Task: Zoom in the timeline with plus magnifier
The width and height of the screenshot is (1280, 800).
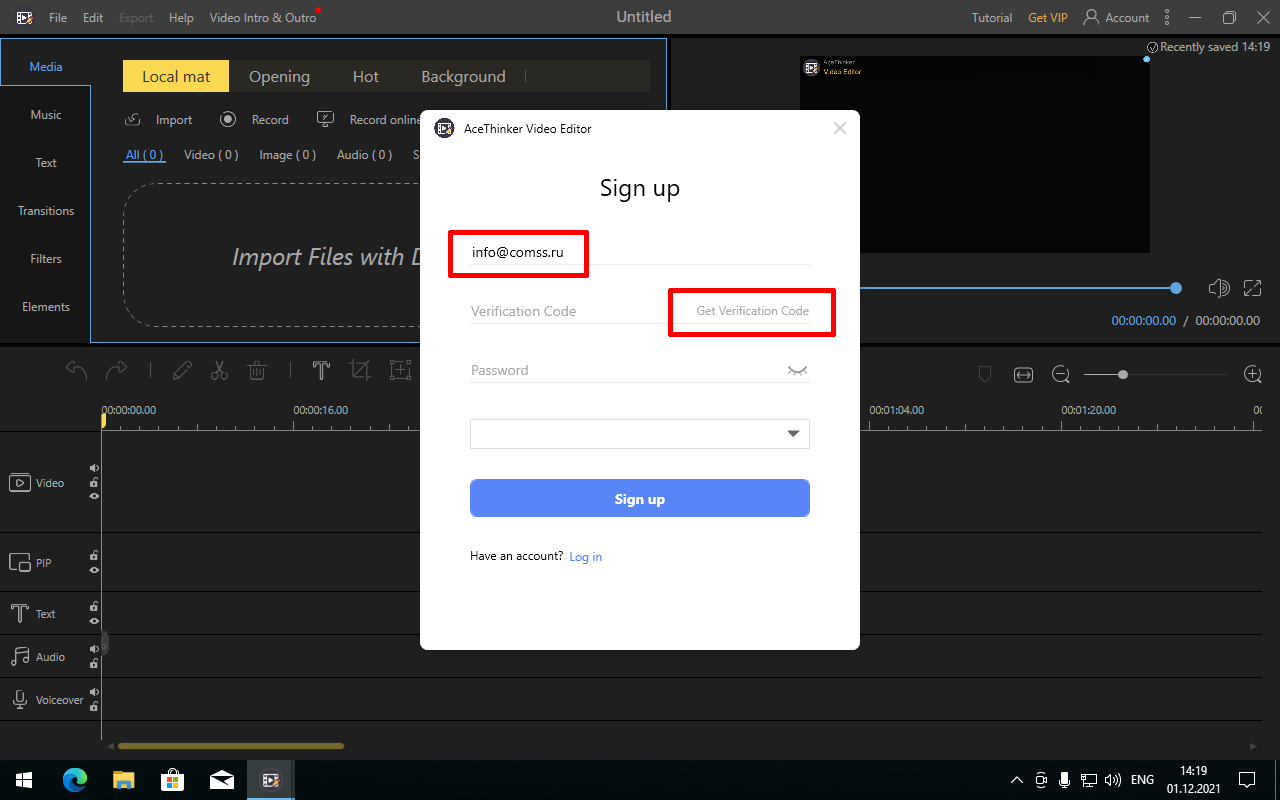Action: coord(1252,374)
